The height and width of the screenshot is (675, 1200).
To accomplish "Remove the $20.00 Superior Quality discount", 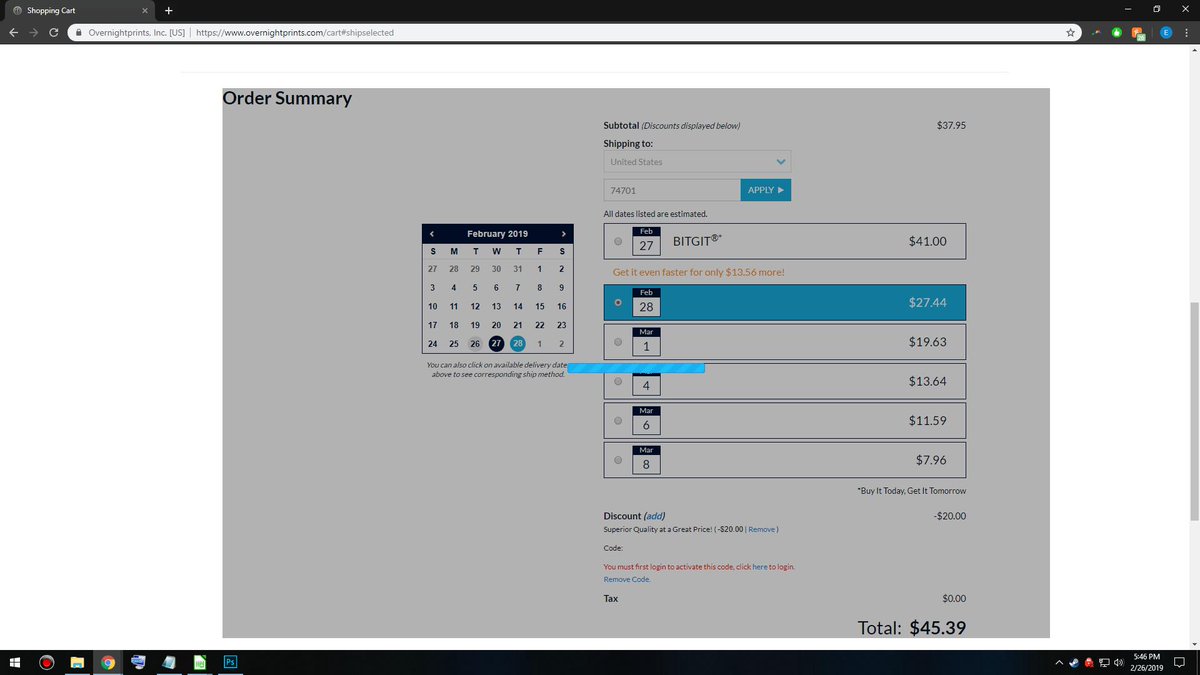I will [762, 529].
